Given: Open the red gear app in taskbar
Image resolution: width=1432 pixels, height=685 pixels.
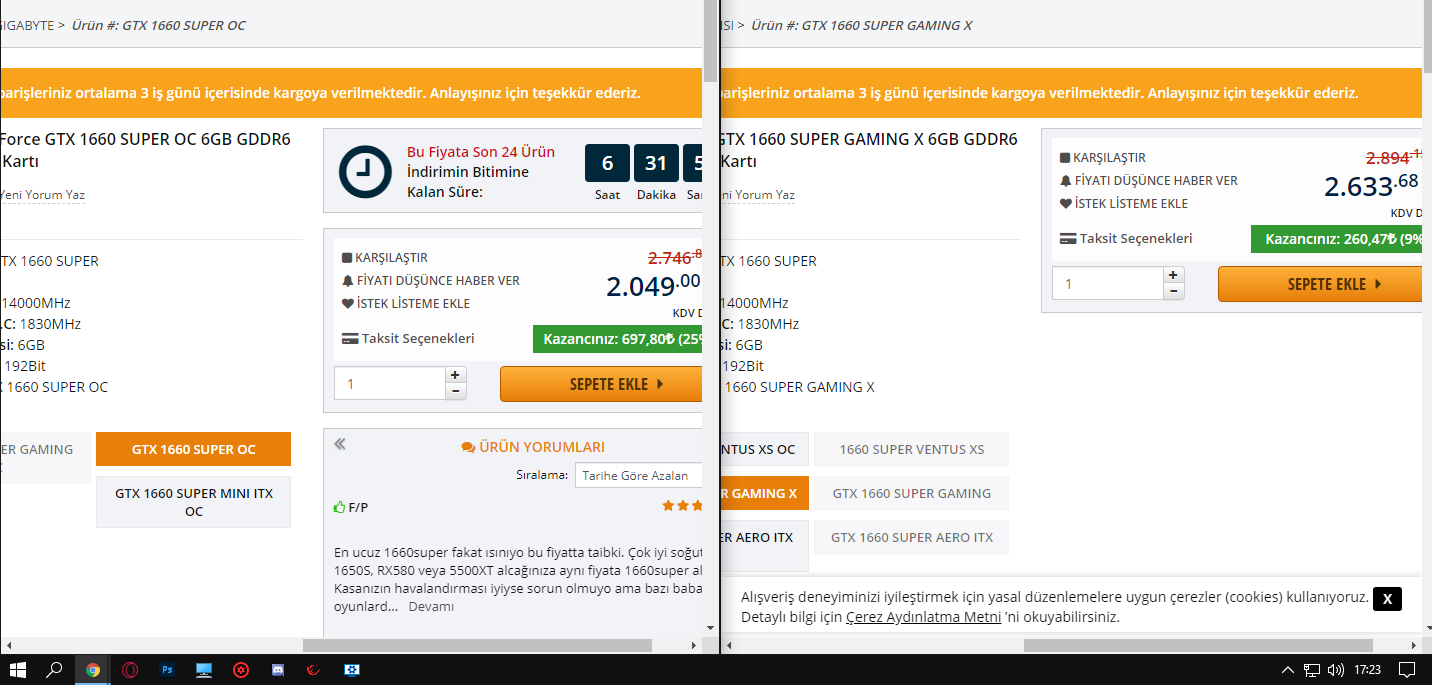Looking at the screenshot, I should (241, 670).
